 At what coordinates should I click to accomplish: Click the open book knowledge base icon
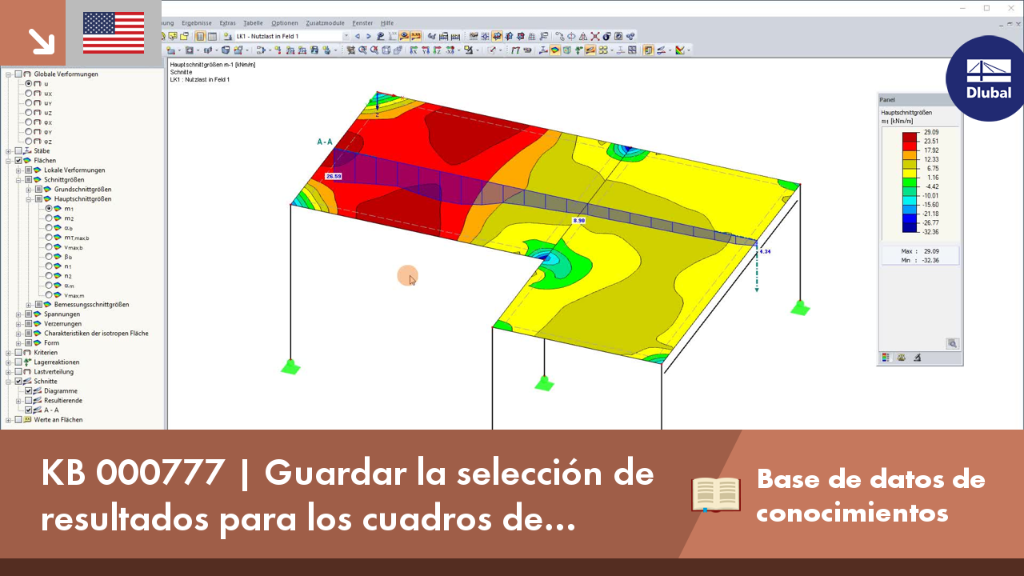coord(716,494)
